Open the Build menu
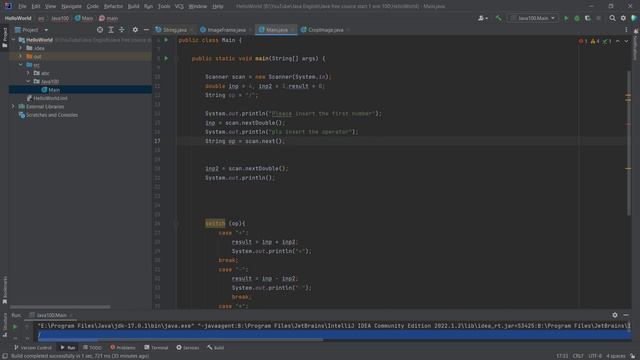 133,7
